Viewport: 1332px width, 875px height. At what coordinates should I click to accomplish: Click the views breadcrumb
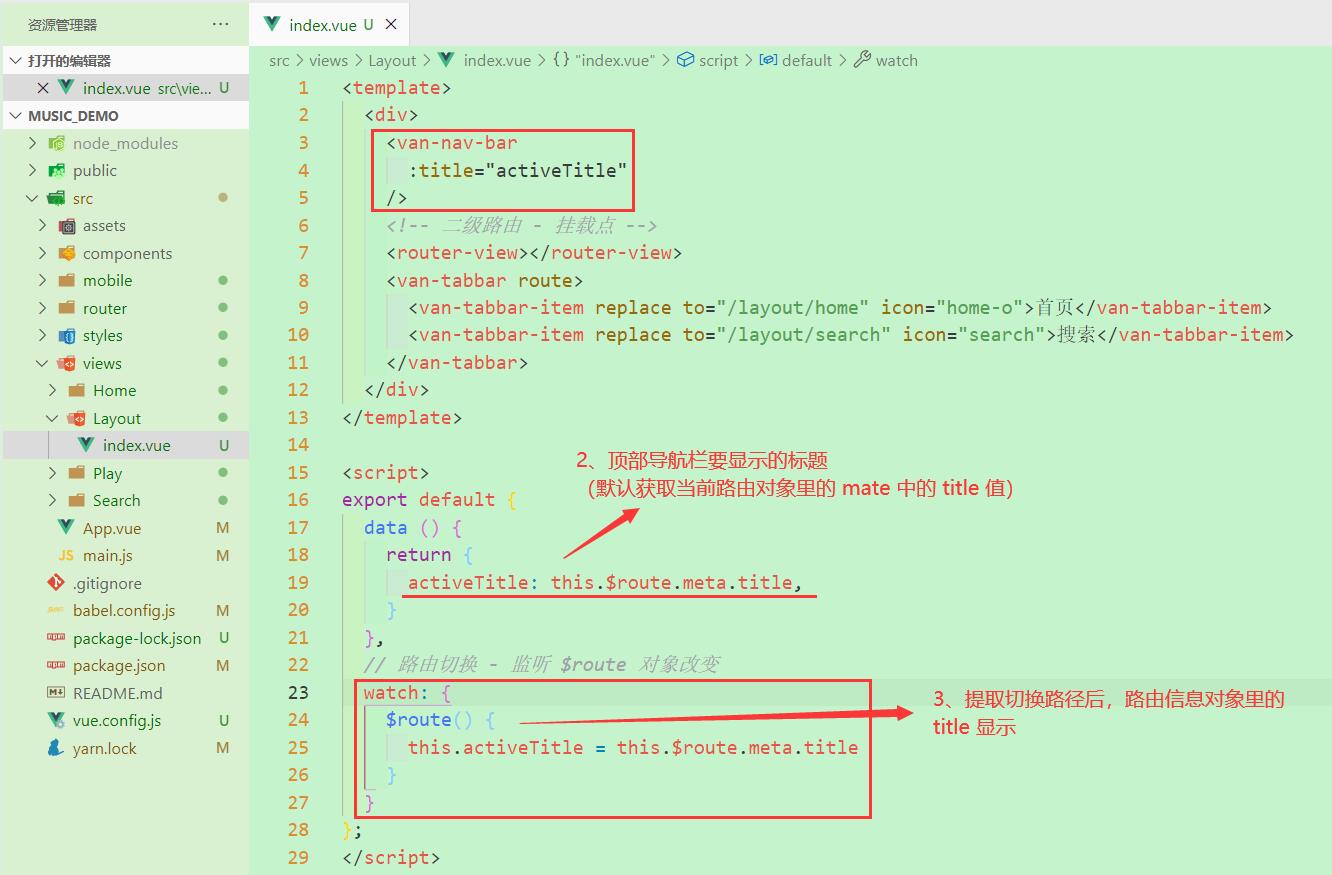coord(328,61)
